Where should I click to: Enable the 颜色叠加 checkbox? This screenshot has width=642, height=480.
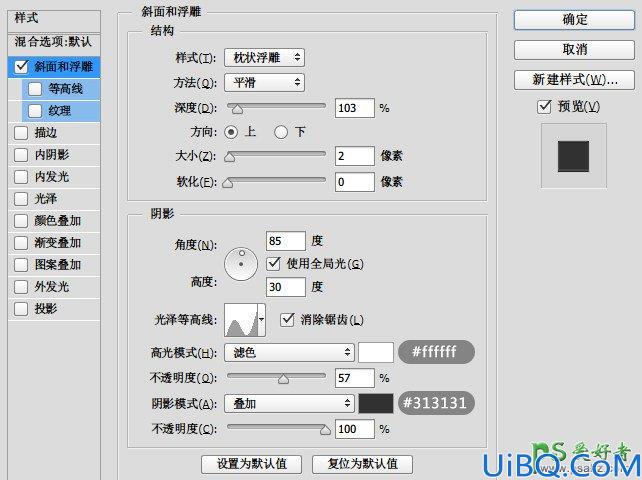click(x=21, y=221)
